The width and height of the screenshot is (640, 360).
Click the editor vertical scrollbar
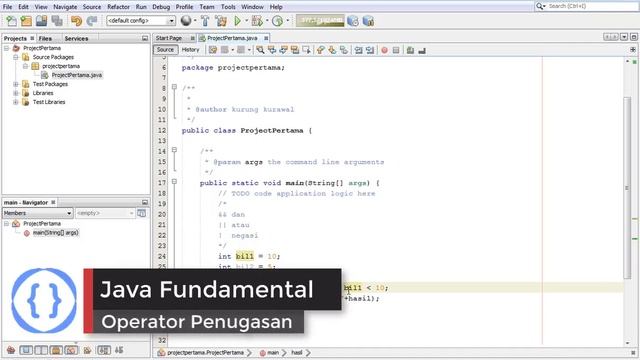tap(628, 188)
